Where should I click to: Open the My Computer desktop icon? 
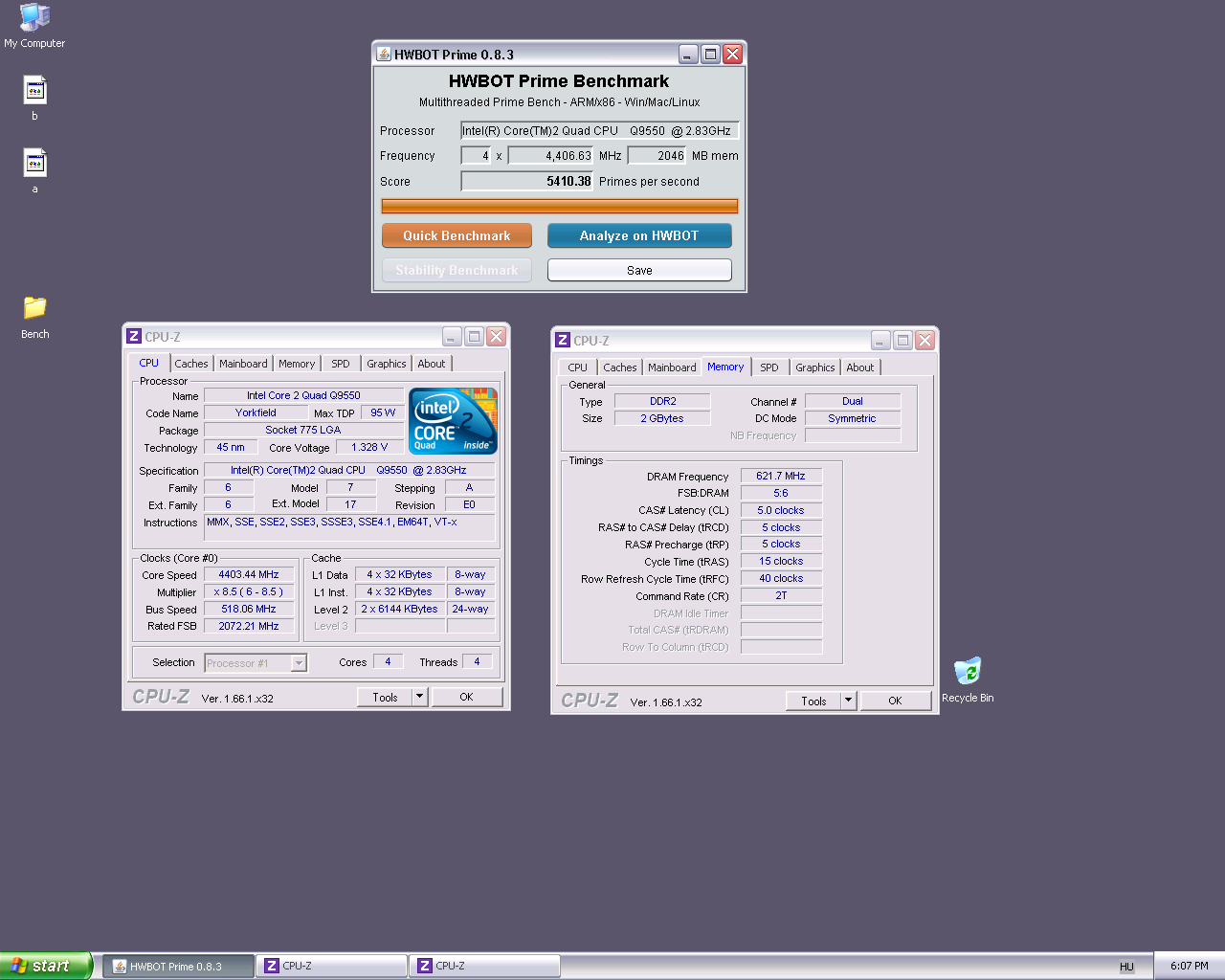34,26
